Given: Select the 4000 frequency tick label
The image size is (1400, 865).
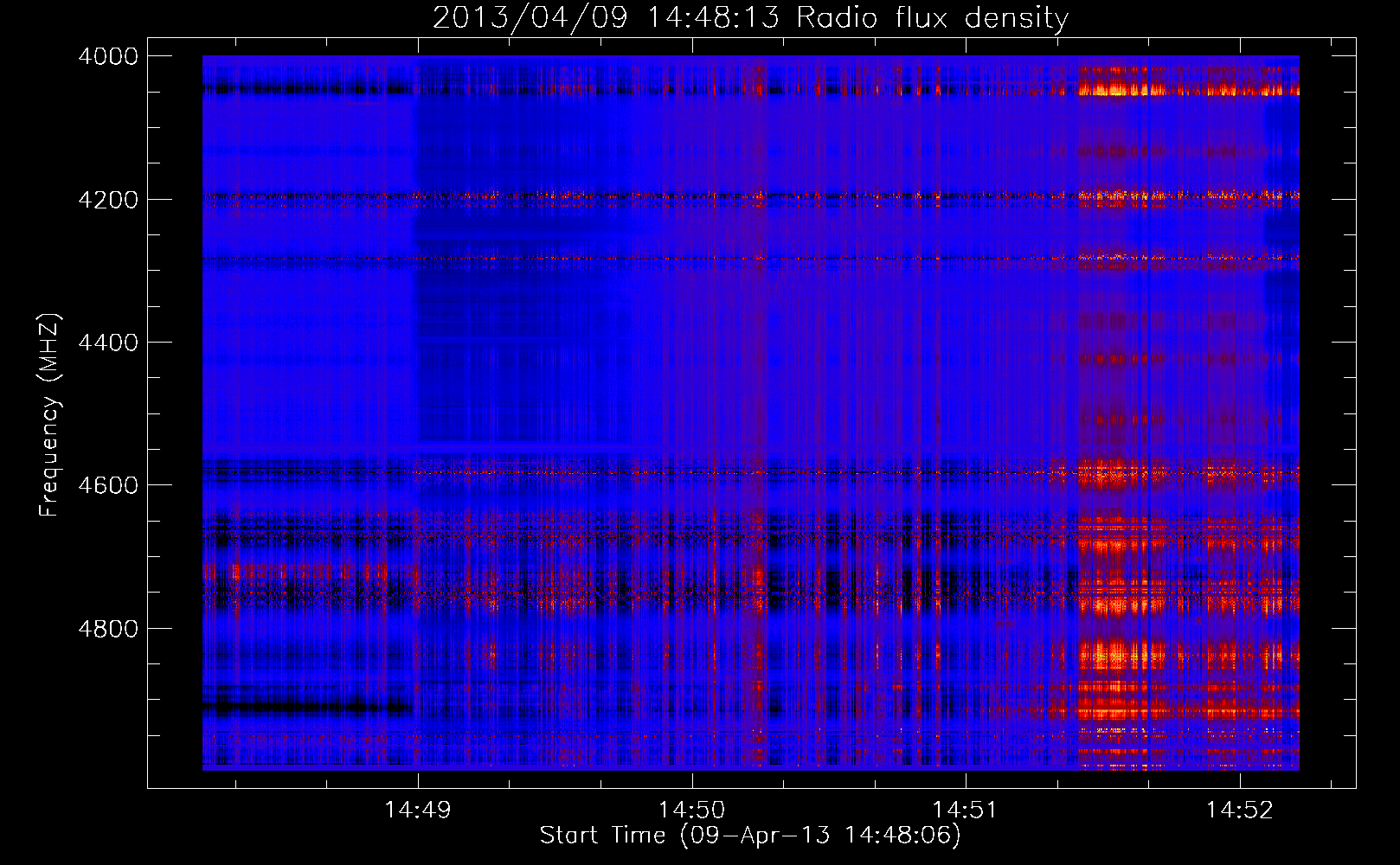Looking at the screenshot, I should [x=108, y=56].
